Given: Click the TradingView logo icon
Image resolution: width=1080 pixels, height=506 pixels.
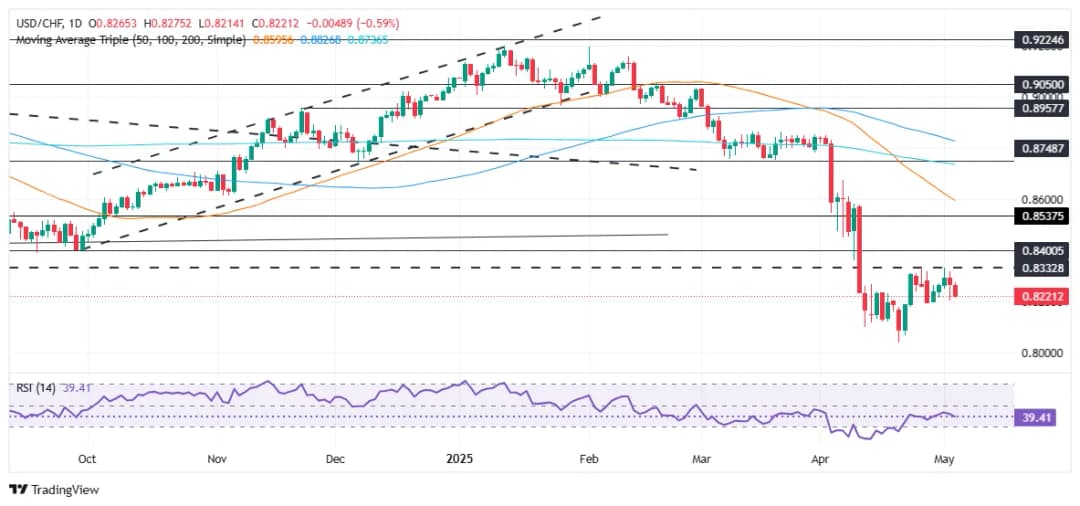Looking at the screenshot, I should 18,489.
